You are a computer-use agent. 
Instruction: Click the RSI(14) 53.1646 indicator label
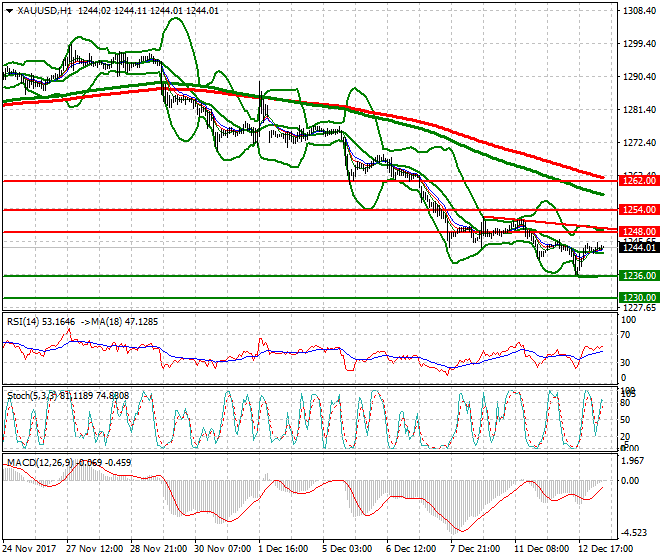coord(41,322)
